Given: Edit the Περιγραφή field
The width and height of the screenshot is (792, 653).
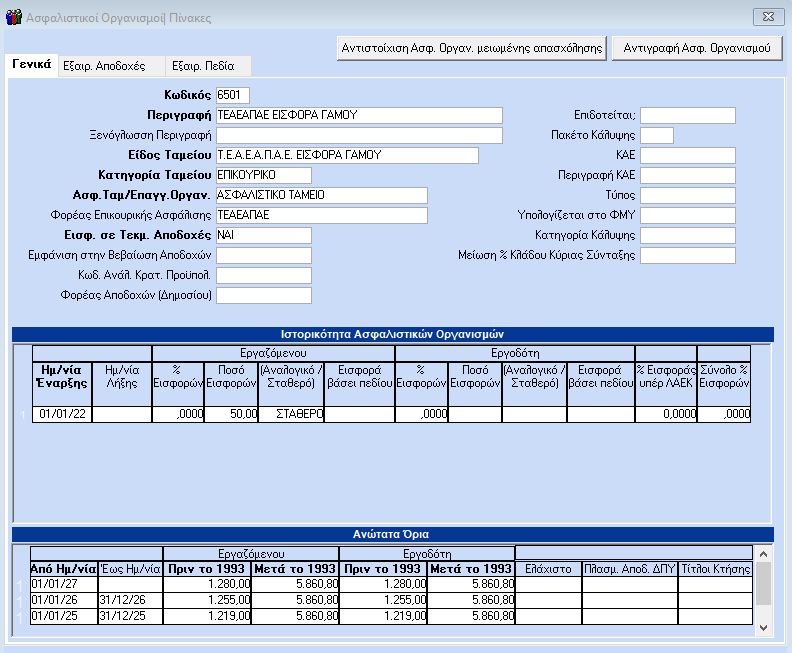Looking at the screenshot, I should pos(359,115).
